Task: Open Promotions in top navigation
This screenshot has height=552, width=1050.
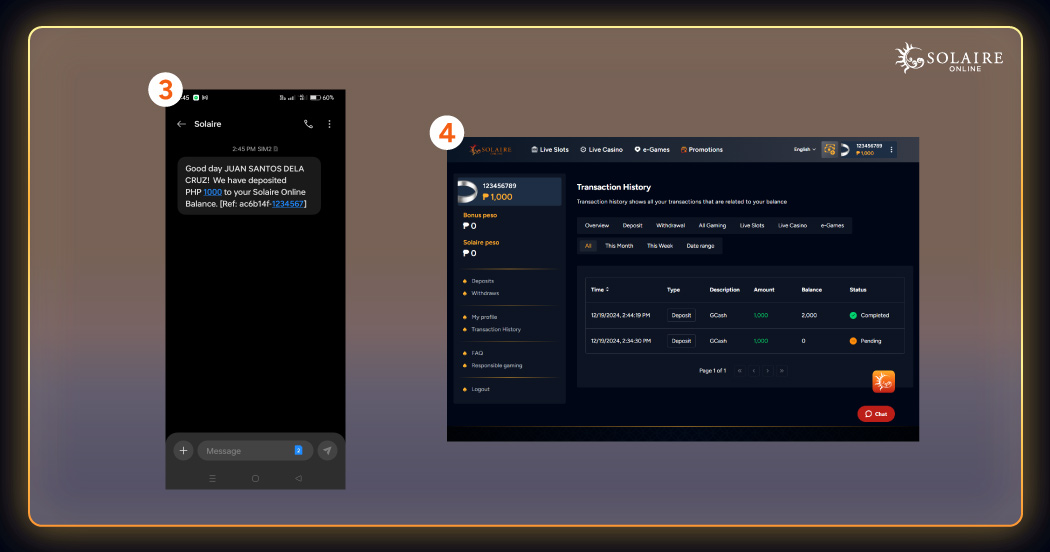Action: point(702,149)
